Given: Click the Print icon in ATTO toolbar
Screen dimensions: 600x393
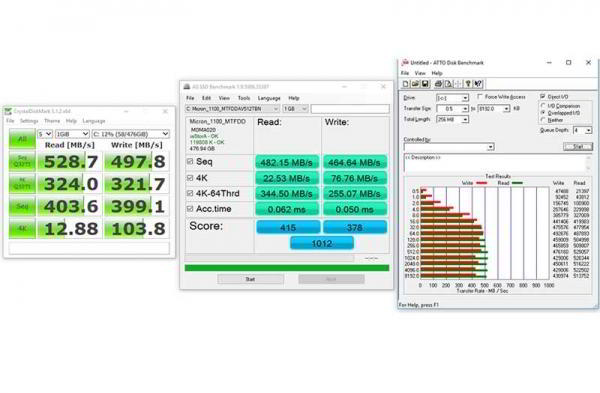Looking at the screenshot, I should click(x=439, y=84).
